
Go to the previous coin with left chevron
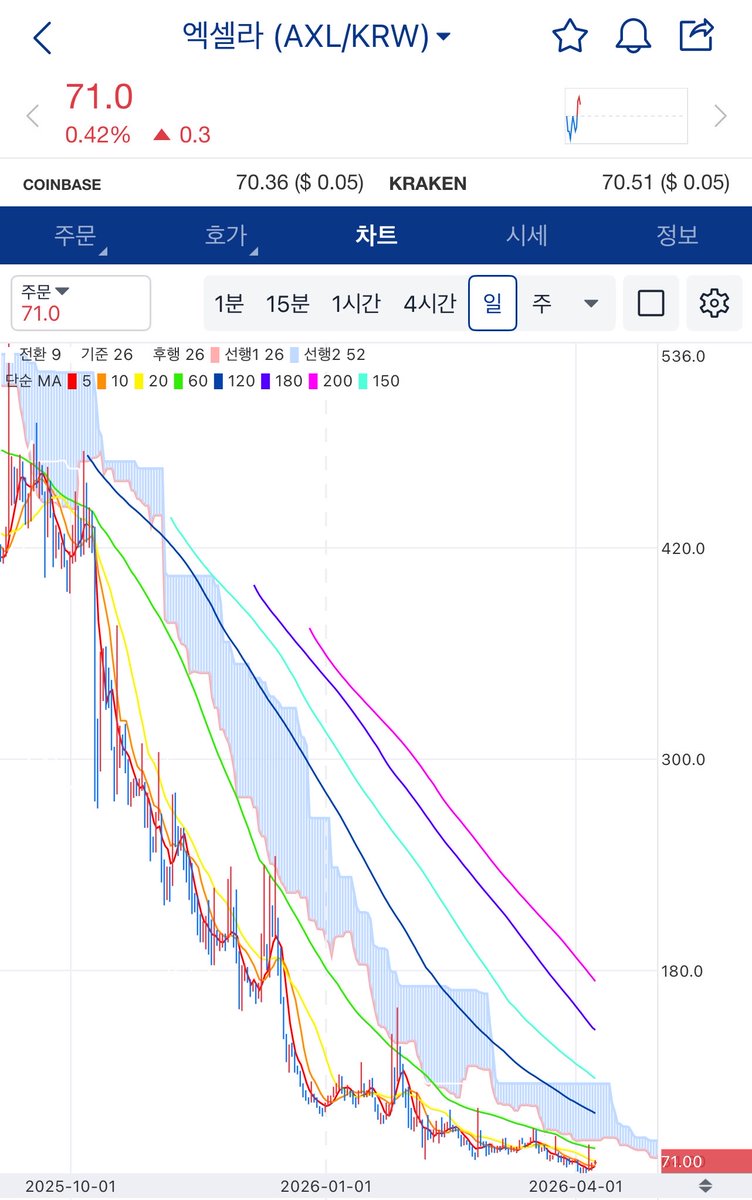32,116
